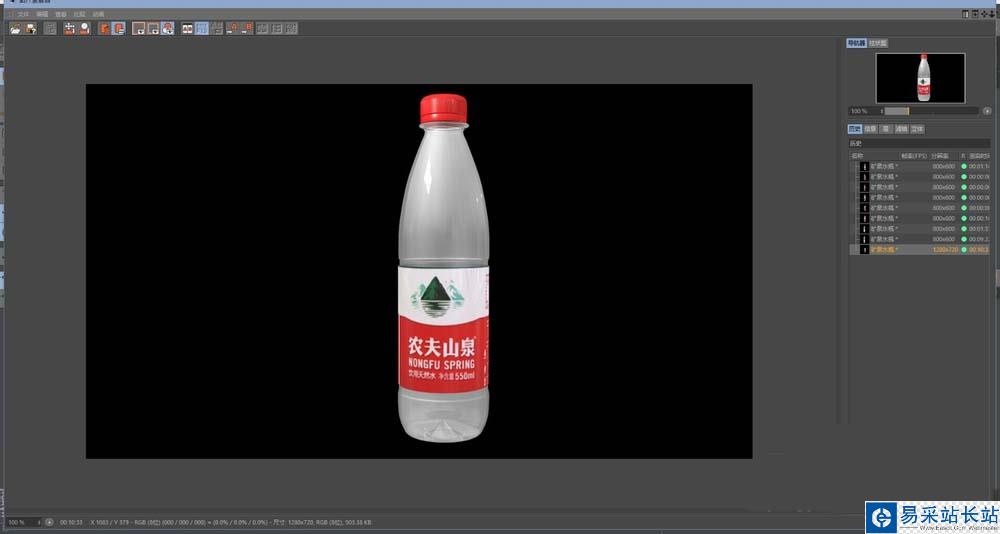Screen dimensions: 1000x534
Task: Click the round plus button beside navigator slider
Action: pyautogui.click(x=987, y=111)
